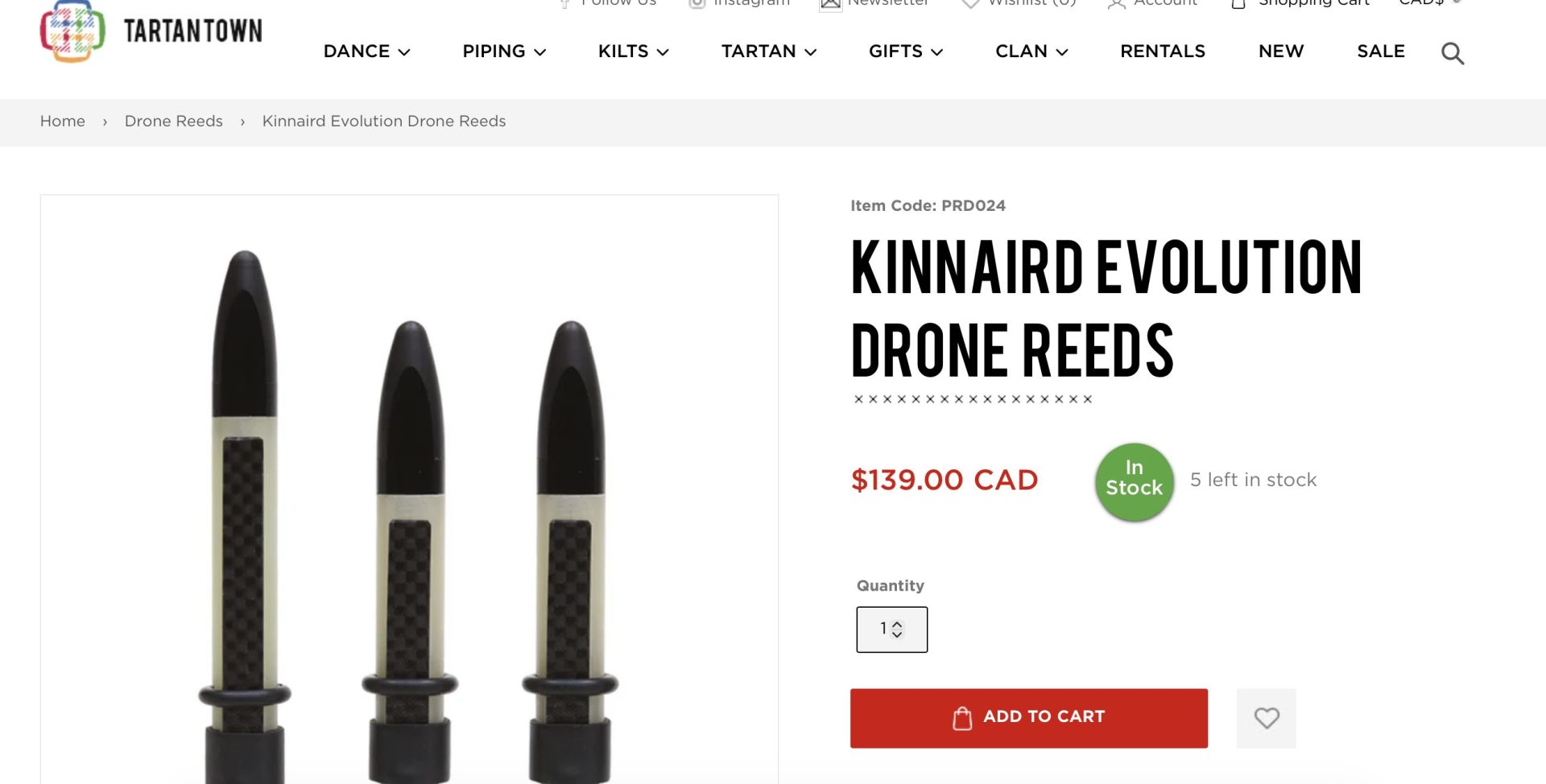Expand the CLAN menu
Viewport: 1546px width, 784px height.
1031,52
